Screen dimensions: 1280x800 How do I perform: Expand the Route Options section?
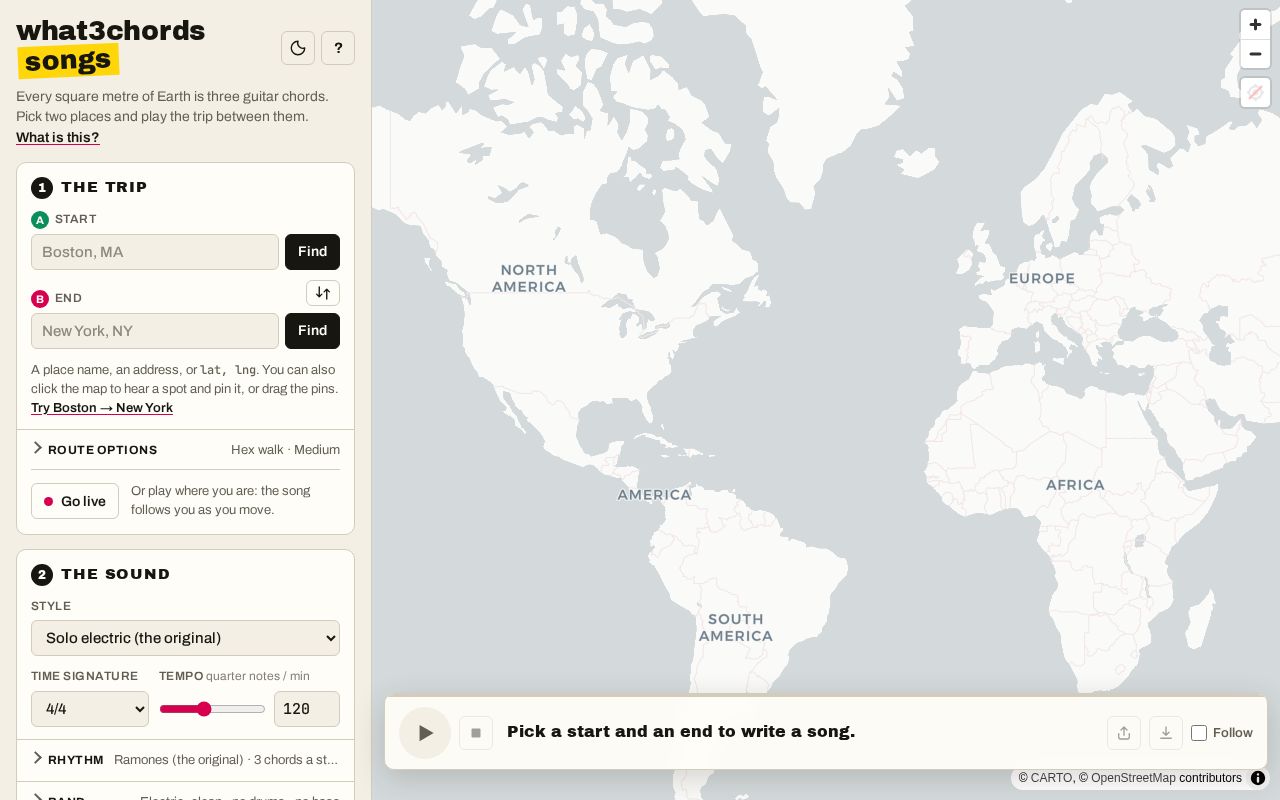(x=185, y=450)
